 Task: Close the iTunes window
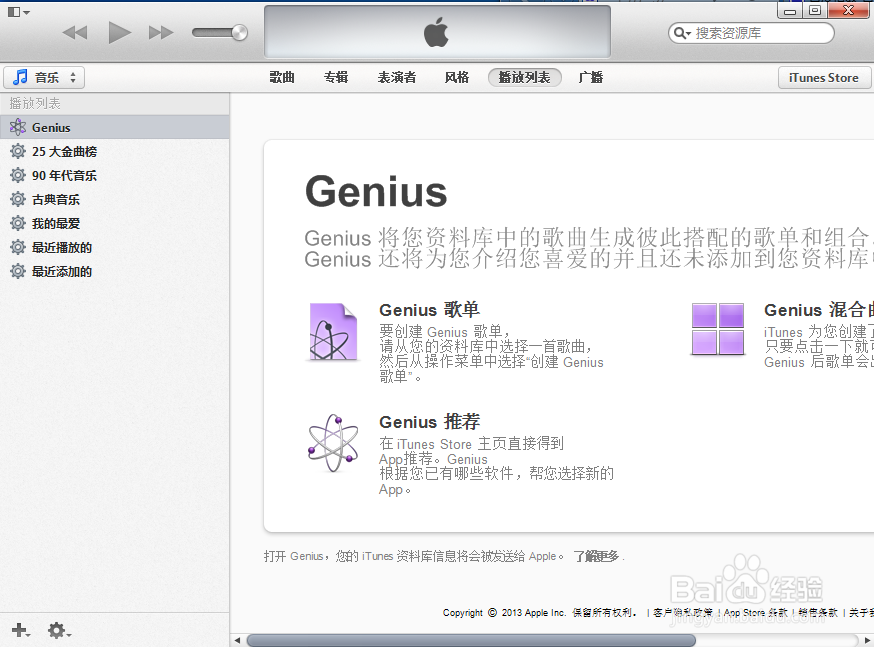849,10
